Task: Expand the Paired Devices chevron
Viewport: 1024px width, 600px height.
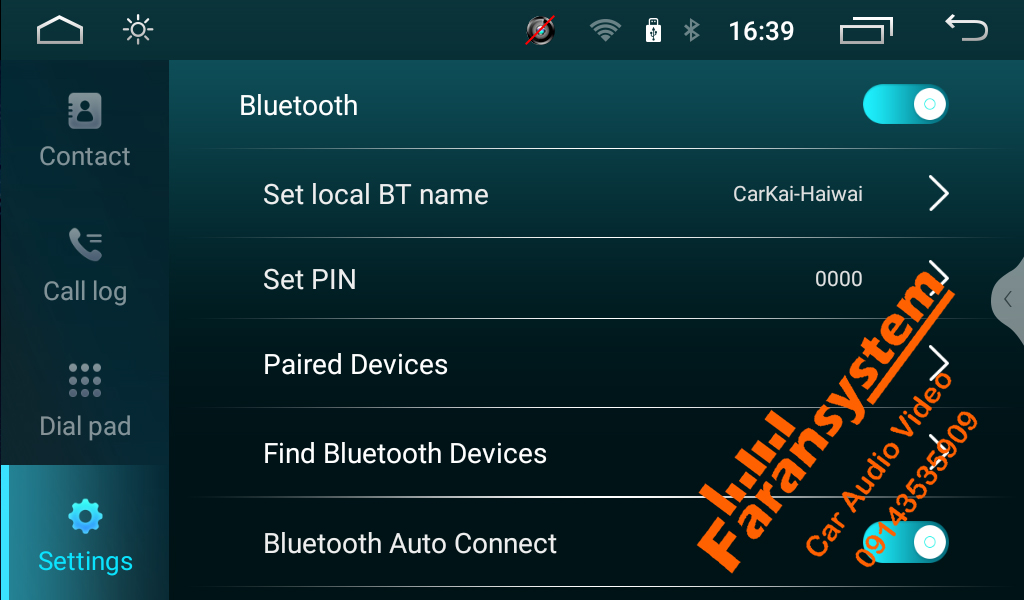Action: 938,363
